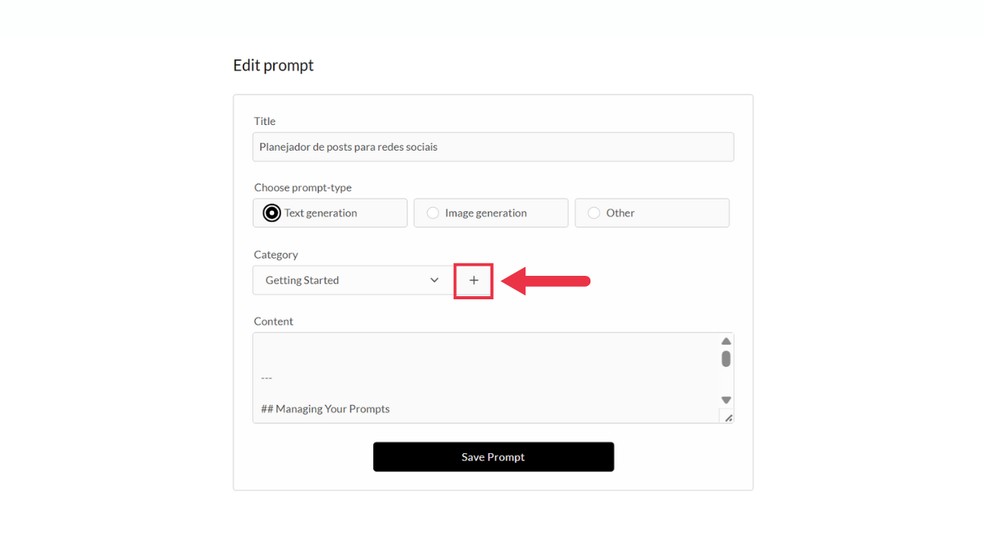984x547 pixels.
Task: Select the Text generation radio button
Action: tap(272, 213)
